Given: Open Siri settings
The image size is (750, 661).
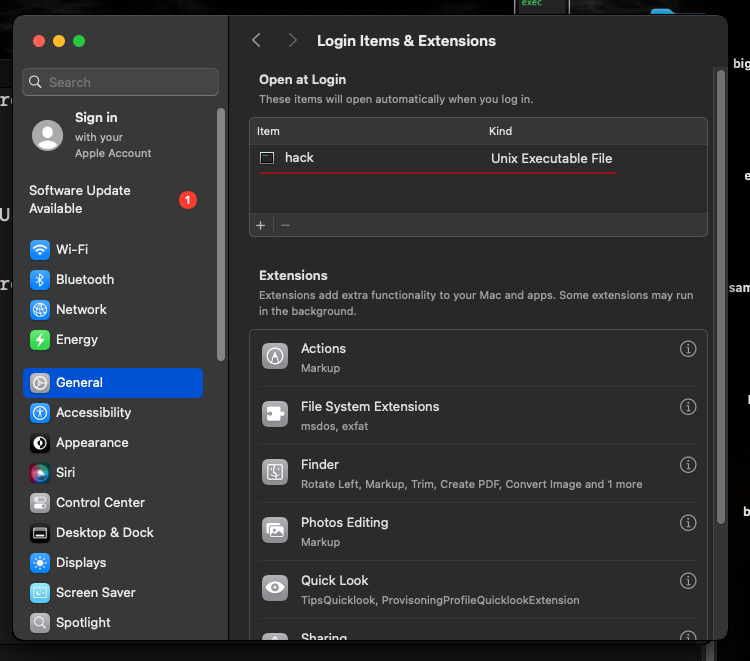Looking at the screenshot, I should [65, 472].
